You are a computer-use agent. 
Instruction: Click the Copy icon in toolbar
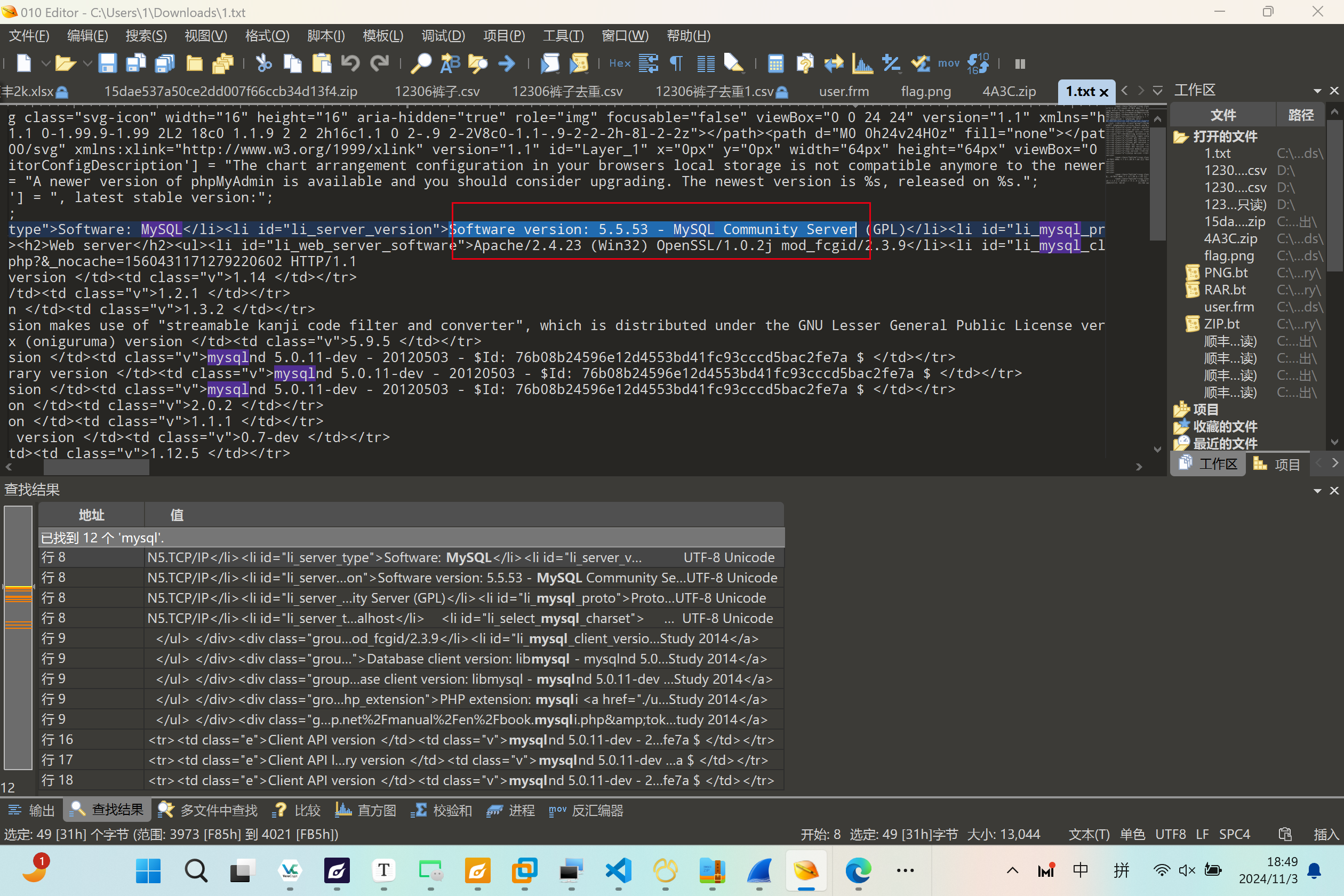click(x=293, y=63)
